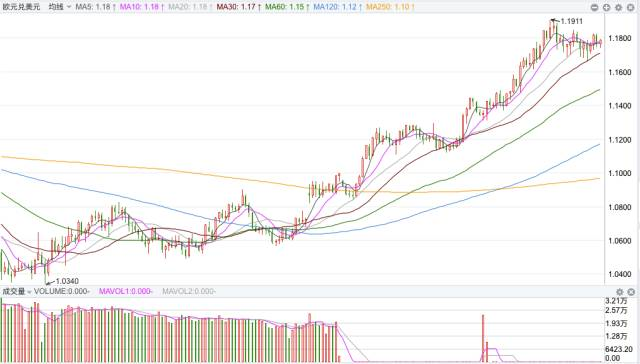Click the 1.1600 price axis label

619,72
